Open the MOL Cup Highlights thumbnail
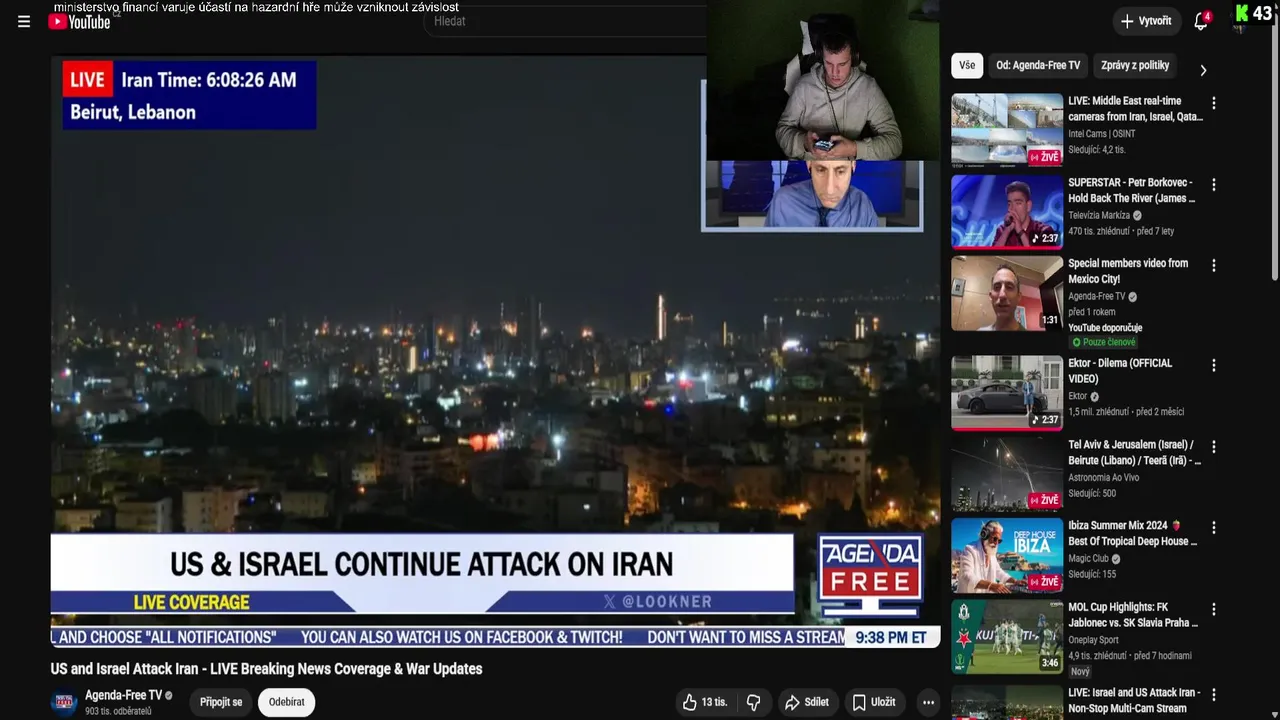The width and height of the screenshot is (1280, 720). click(x=1007, y=637)
